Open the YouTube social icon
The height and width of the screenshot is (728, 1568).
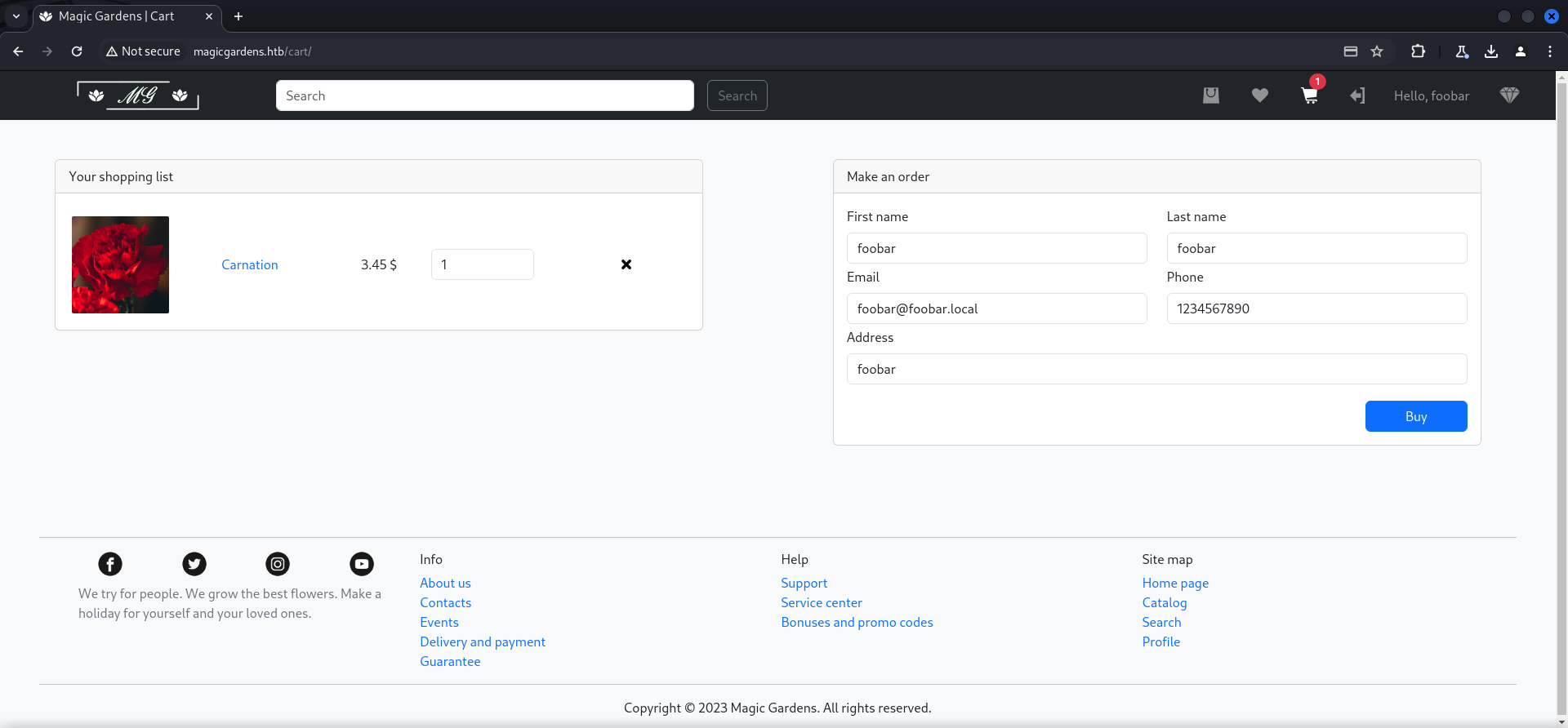pyautogui.click(x=362, y=564)
